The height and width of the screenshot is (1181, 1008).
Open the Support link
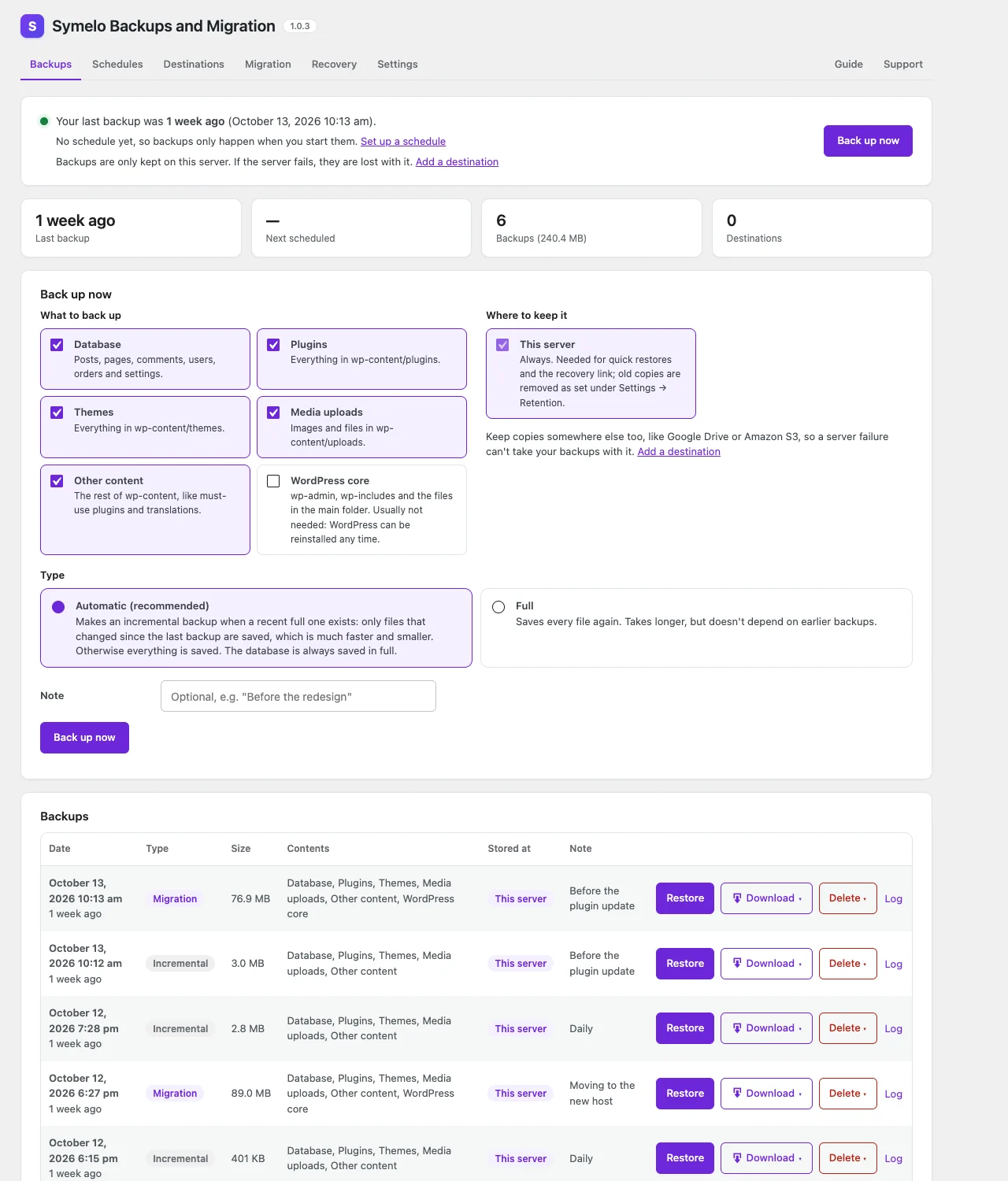pos(903,65)
